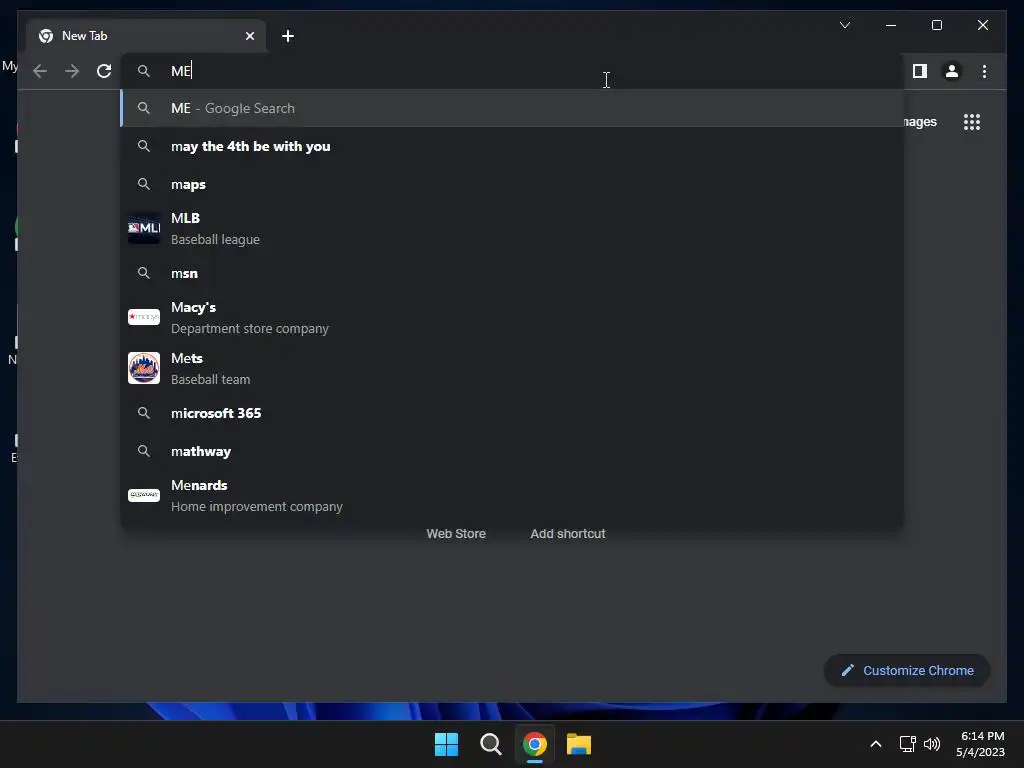Select MLB Baseball league suggestion
This screenshot has width=1024, height=768.
tap(513, 229)
